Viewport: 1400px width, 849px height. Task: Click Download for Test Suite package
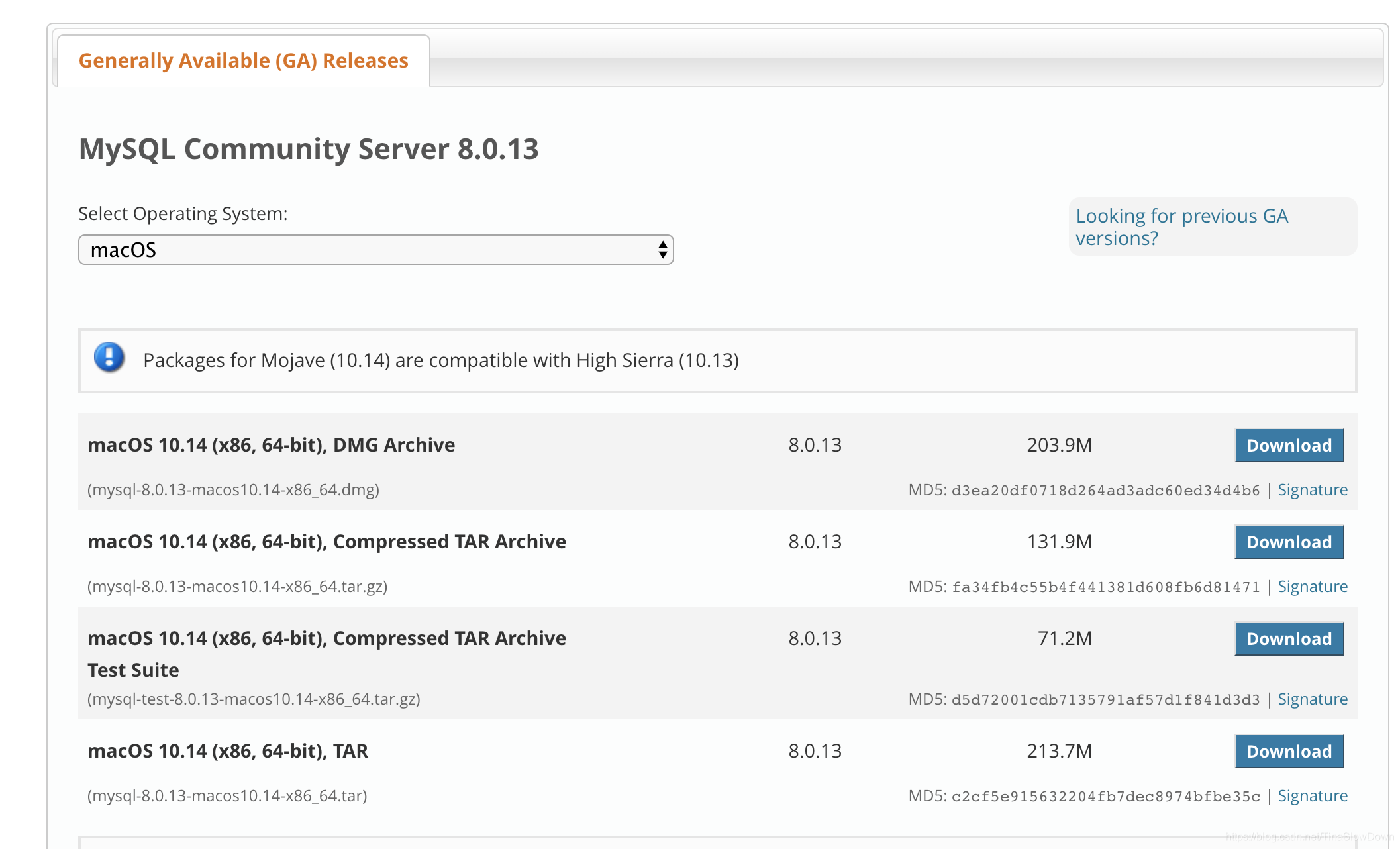[1289, 638]
